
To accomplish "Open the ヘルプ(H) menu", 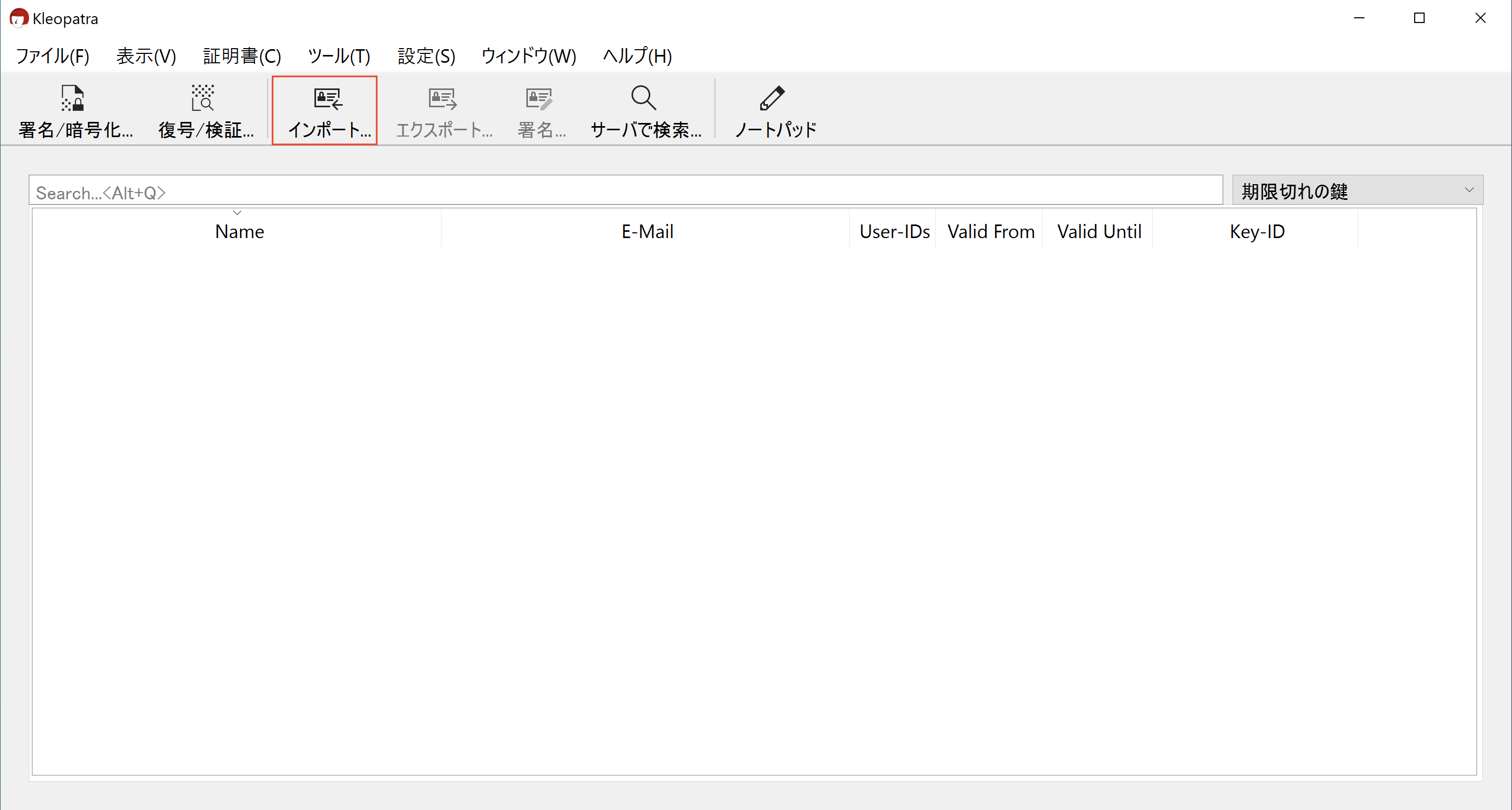I will (x=637, y=56).
